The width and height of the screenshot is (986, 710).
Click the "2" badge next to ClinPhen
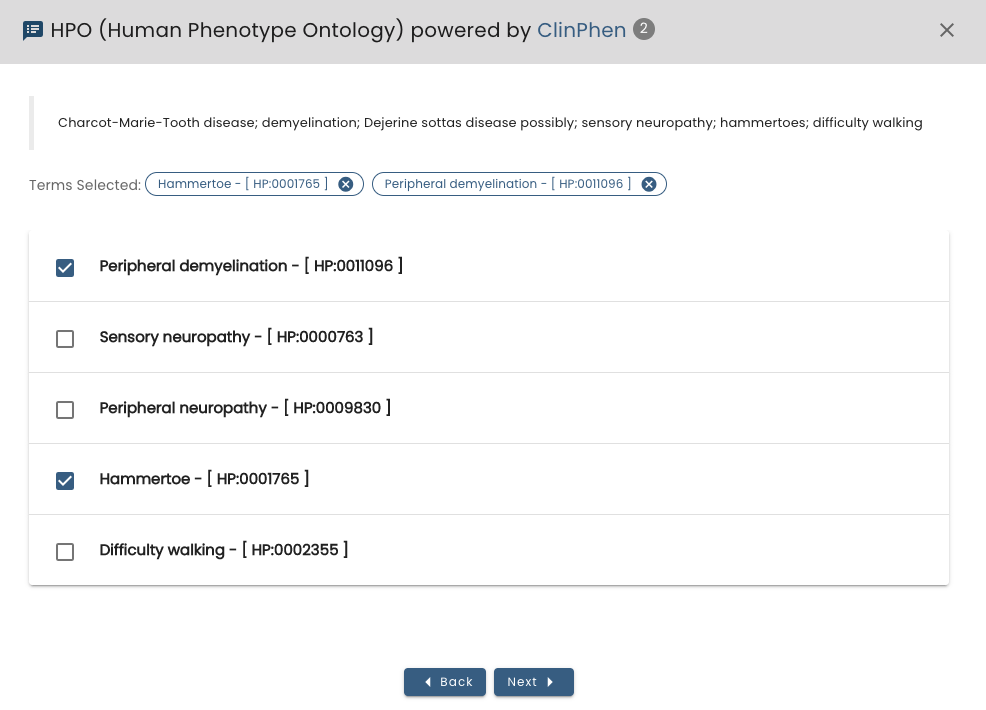point(643,29)
